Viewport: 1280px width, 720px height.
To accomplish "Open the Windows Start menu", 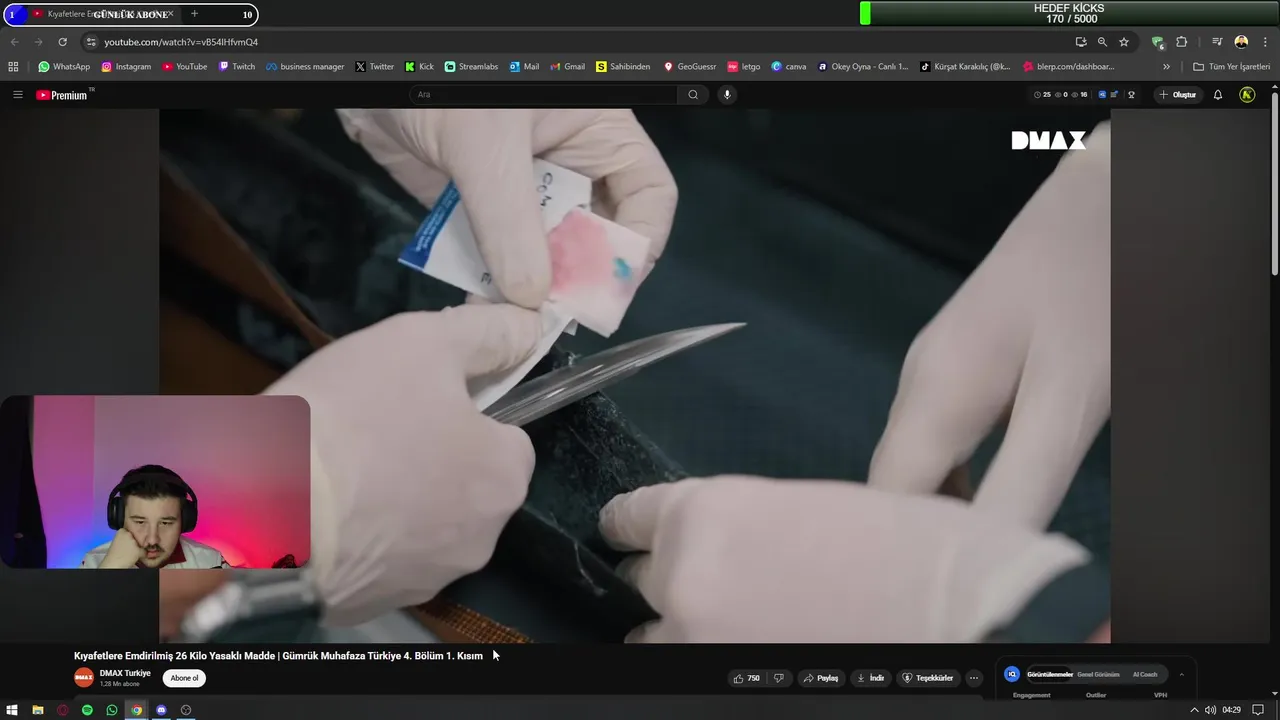I will pos(13,710).
